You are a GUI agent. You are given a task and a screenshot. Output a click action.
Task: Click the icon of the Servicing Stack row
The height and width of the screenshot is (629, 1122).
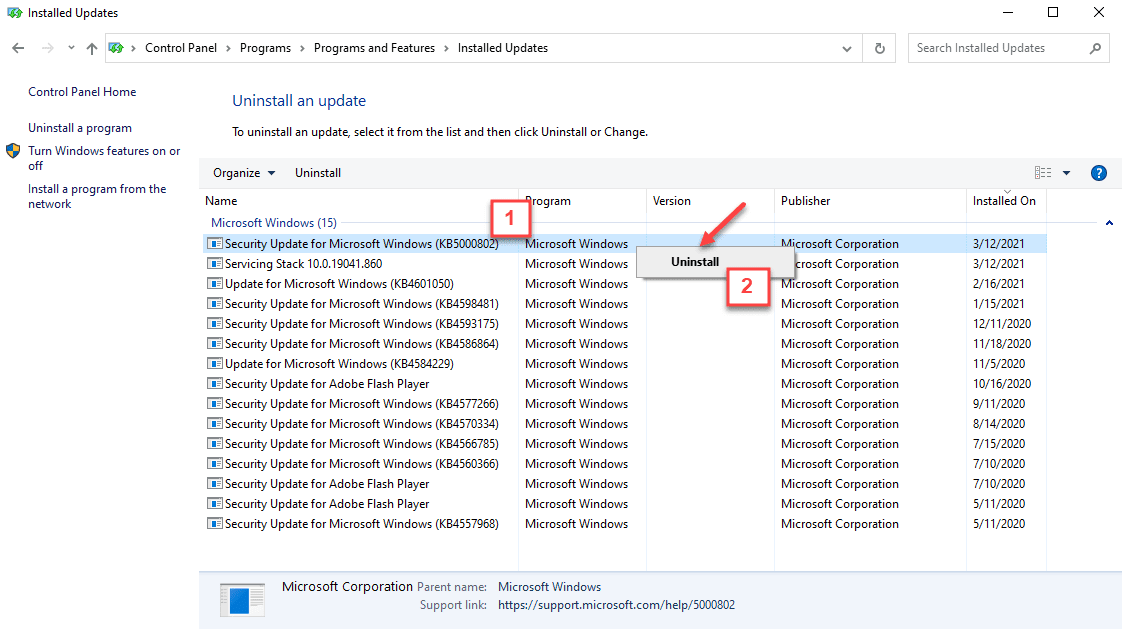pyautogui.click(x=215, y=263)
